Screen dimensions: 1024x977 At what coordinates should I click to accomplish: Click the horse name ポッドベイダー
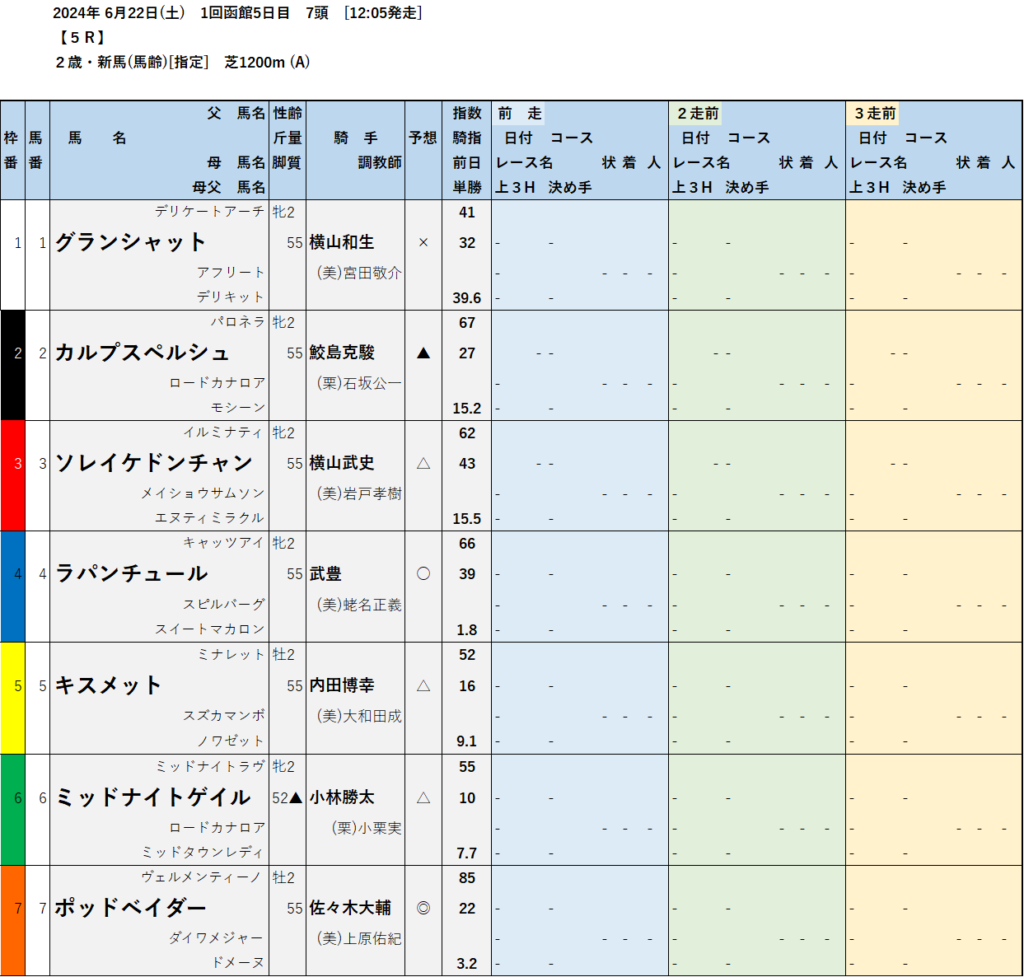[131, 908]
